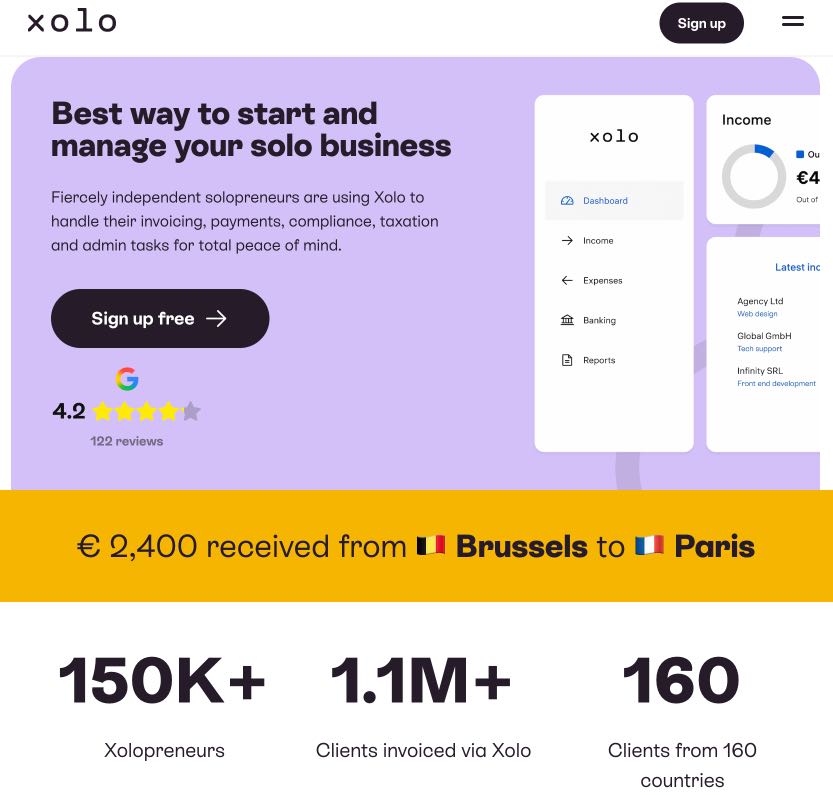Click the Banking building icon
This screenshot has height=795, width=833.
567,321
